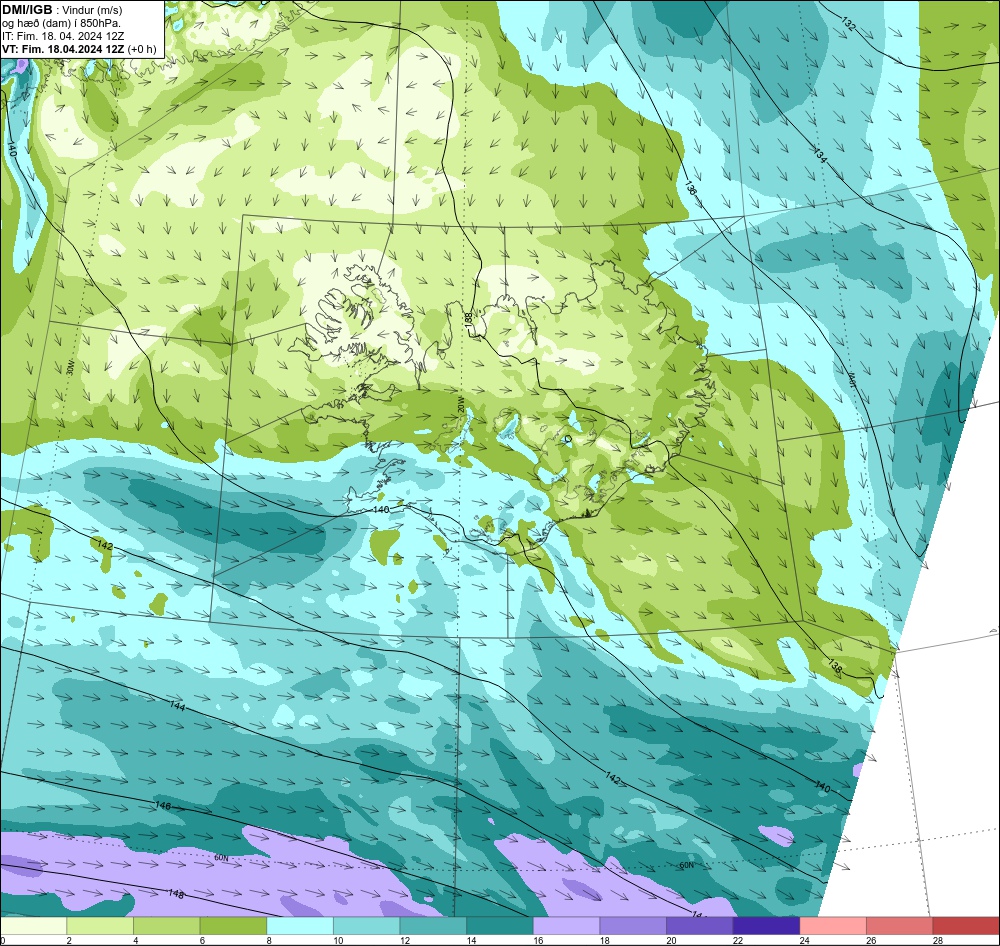Click the '60N' label in the purple area
The image size is (1000, 946).
[221, 858]
